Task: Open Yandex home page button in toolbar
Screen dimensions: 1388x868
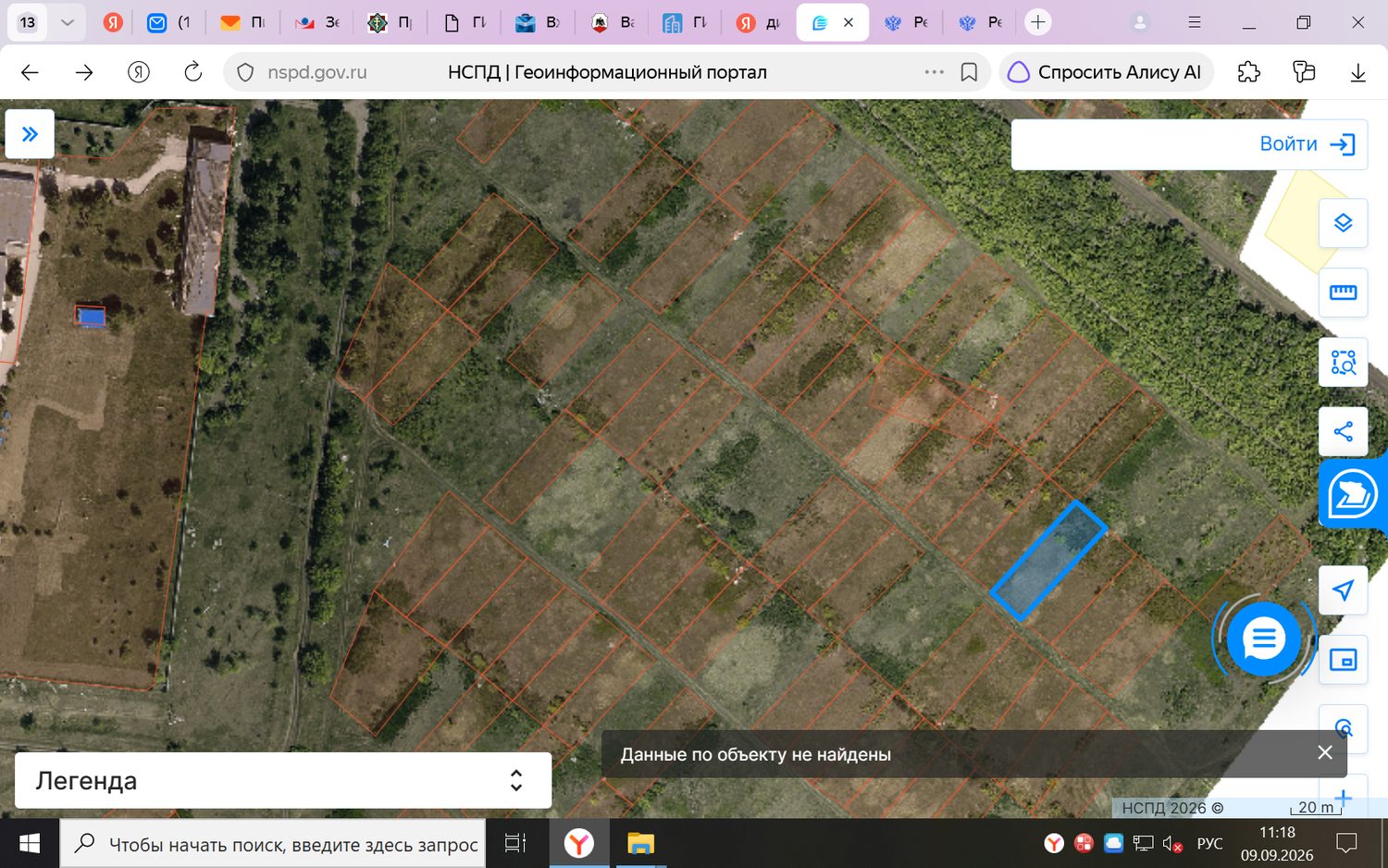Action: [x=139, y=72]
